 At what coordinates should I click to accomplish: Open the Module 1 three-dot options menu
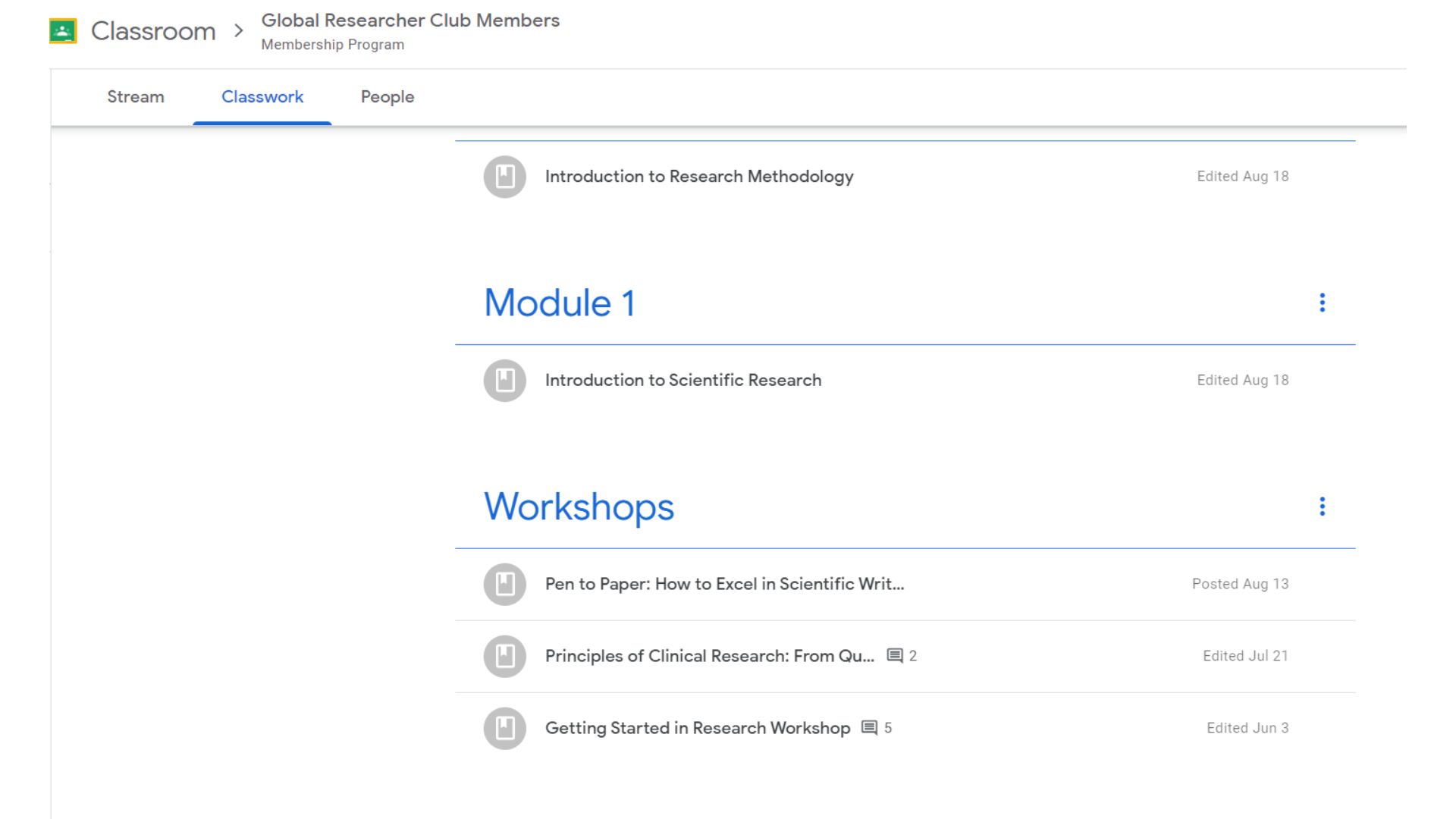coord(1323,303)
